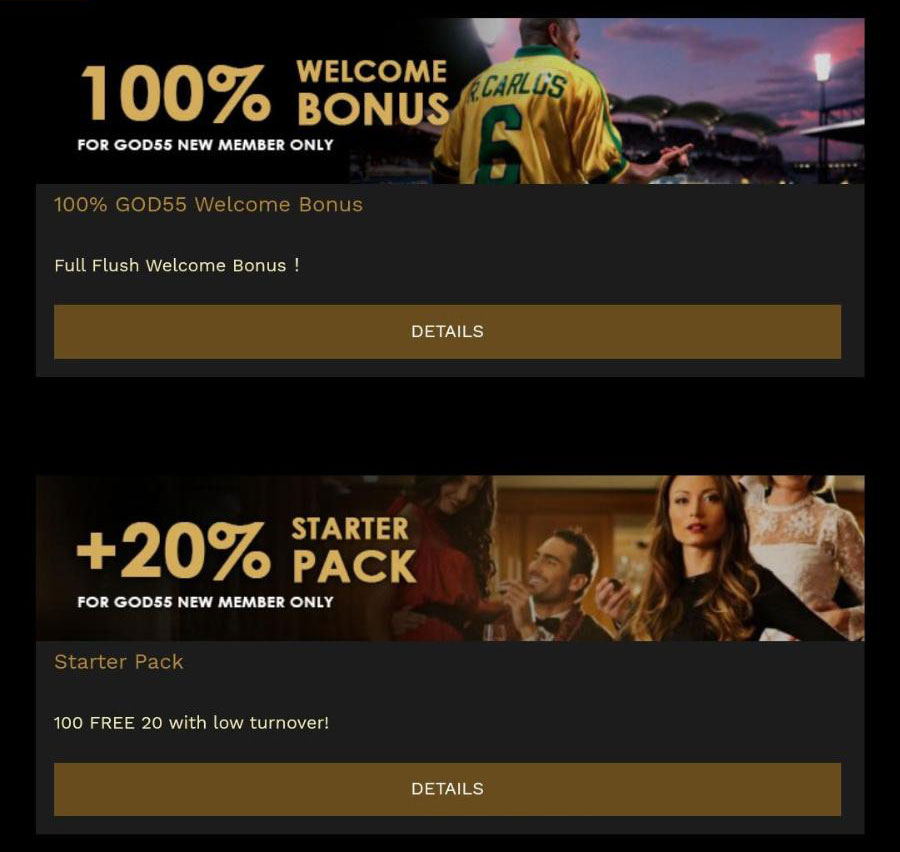The height and width of the screenshot is (852, 900).
Task: Open DETAILS for the 100% Welcome Bonus
Action: point(447,331)
